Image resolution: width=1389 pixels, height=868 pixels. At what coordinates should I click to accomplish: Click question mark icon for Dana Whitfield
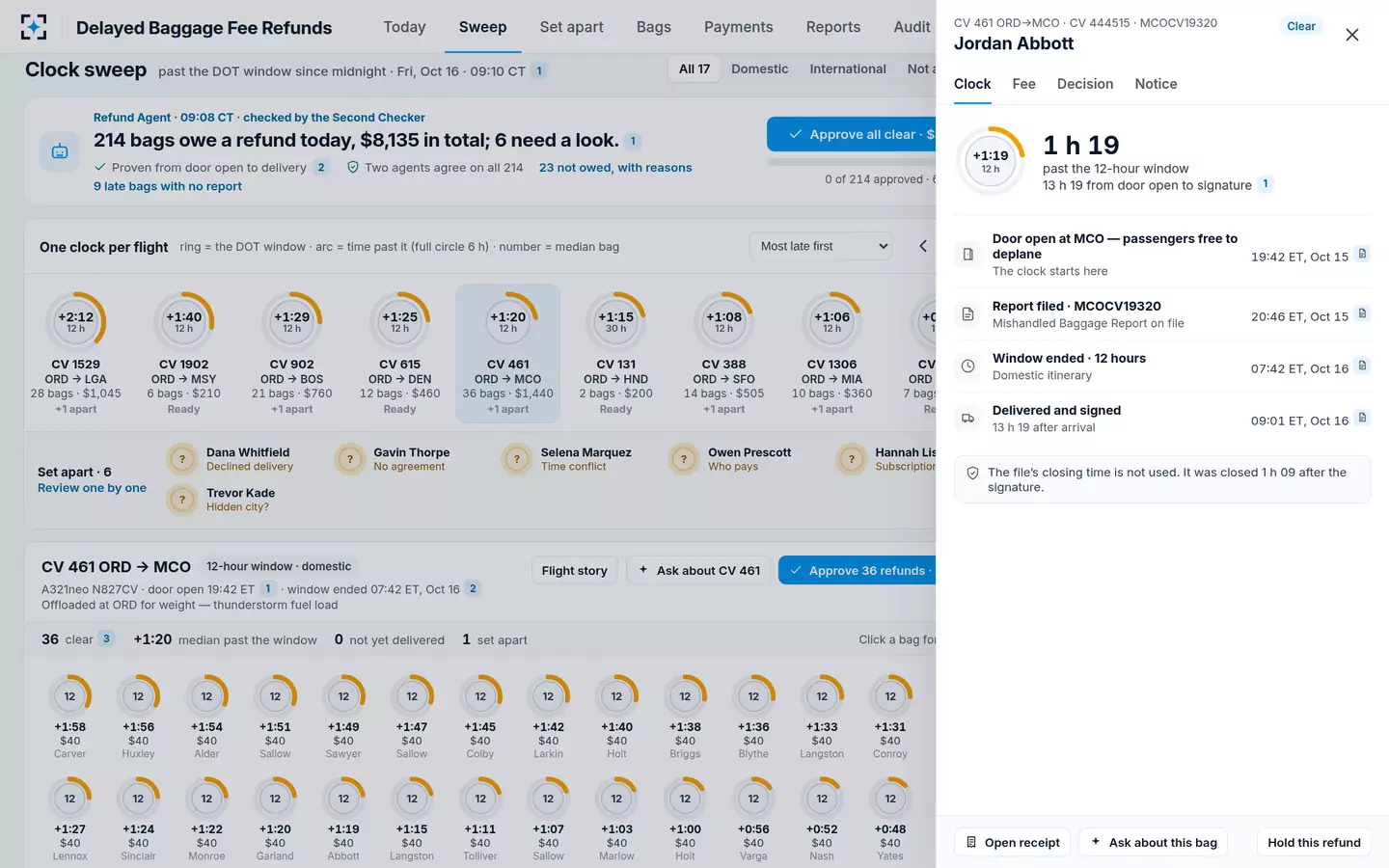(x=182, y=459)
